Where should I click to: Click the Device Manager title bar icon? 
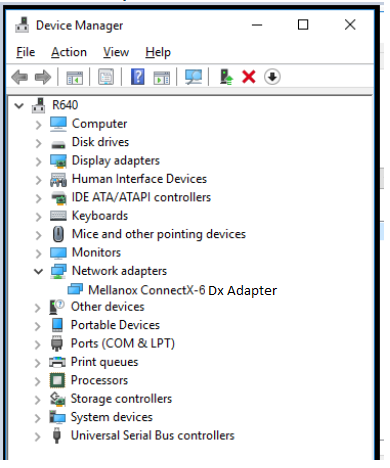[x=22, y=25]
